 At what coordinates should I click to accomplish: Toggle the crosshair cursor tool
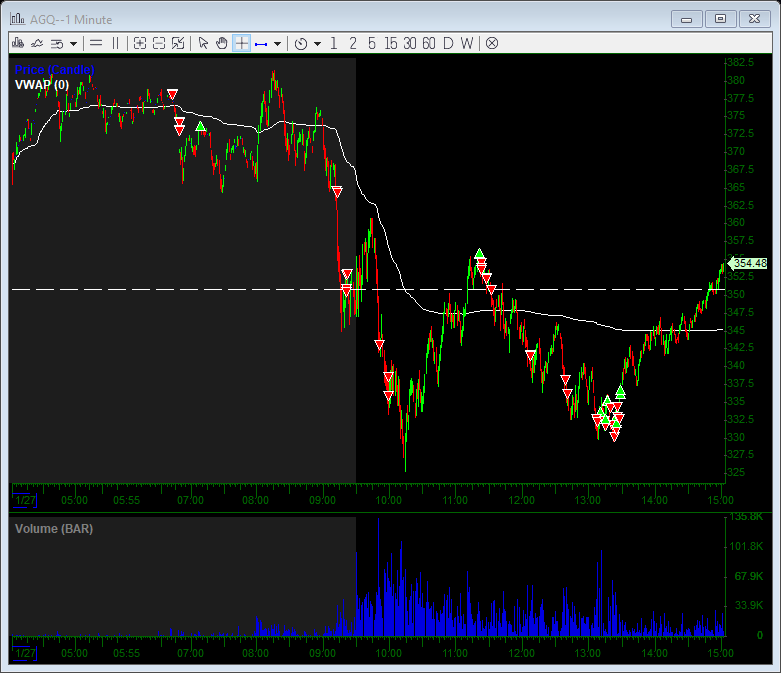point(242,43)
